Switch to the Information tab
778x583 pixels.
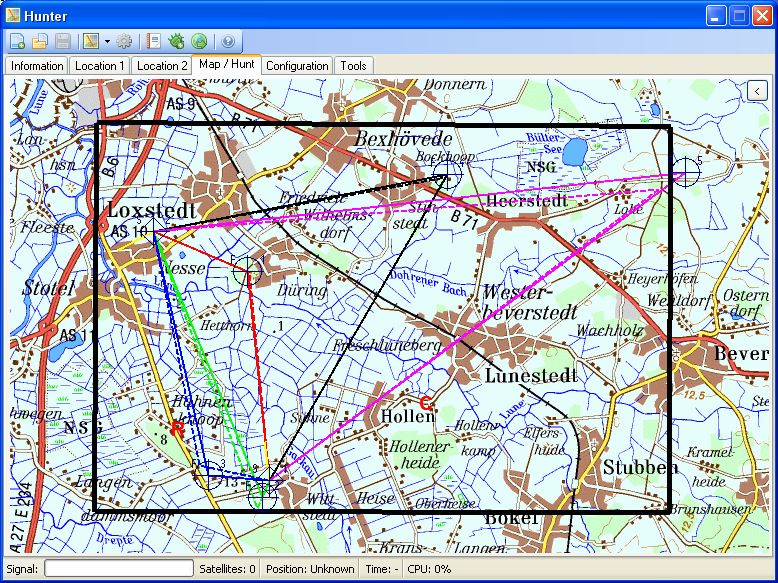point(37,66)
